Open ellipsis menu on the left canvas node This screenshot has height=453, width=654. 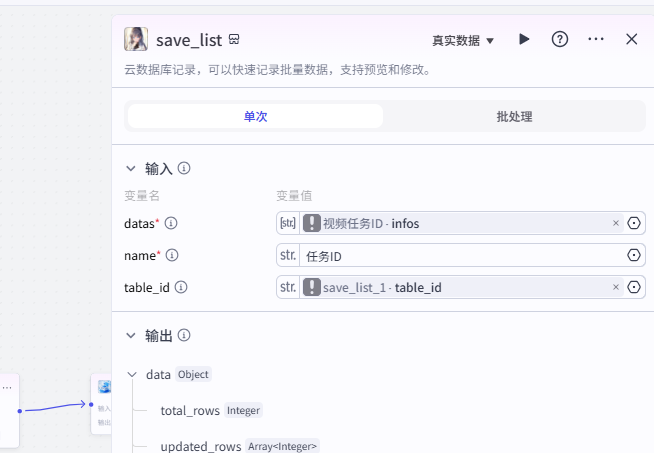(7, 388)
